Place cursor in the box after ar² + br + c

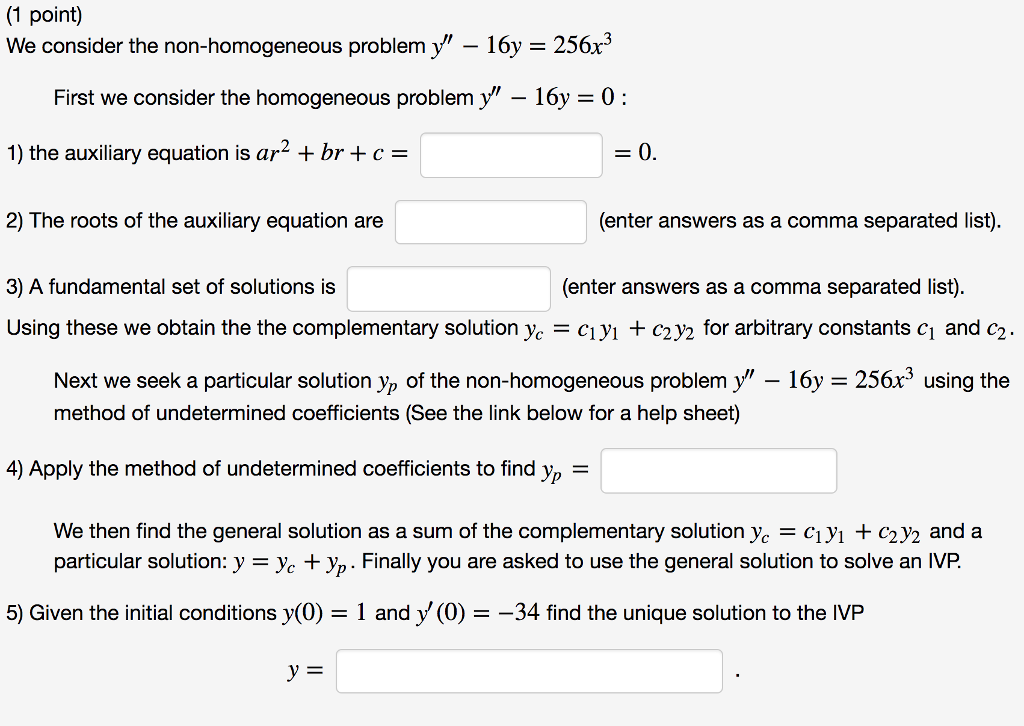pyautogui.click(x=510, y=155)
